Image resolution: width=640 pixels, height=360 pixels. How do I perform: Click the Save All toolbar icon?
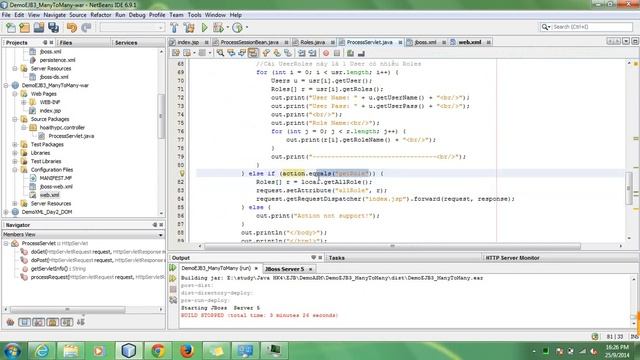[53, 28]
